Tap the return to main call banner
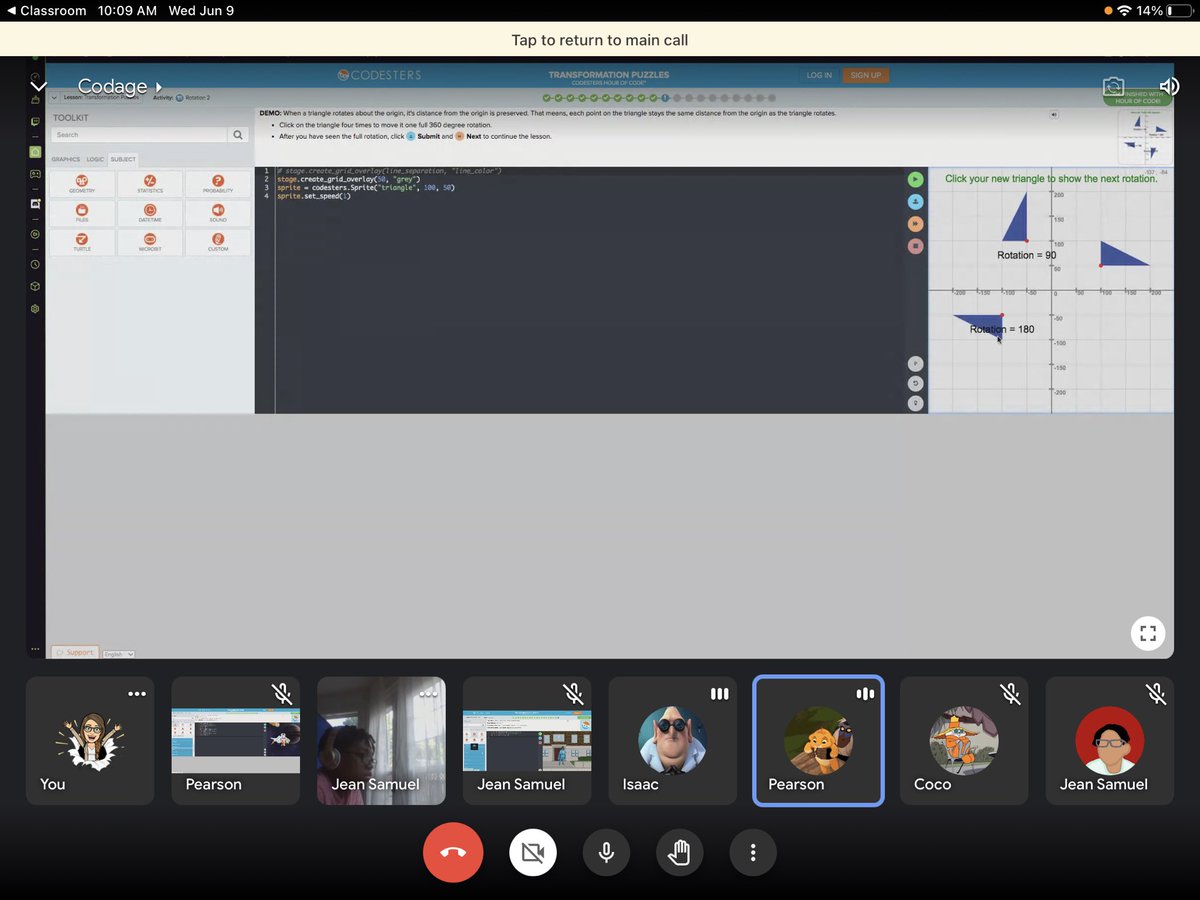Screen dimensions: 1200x900 pos(600,40)
